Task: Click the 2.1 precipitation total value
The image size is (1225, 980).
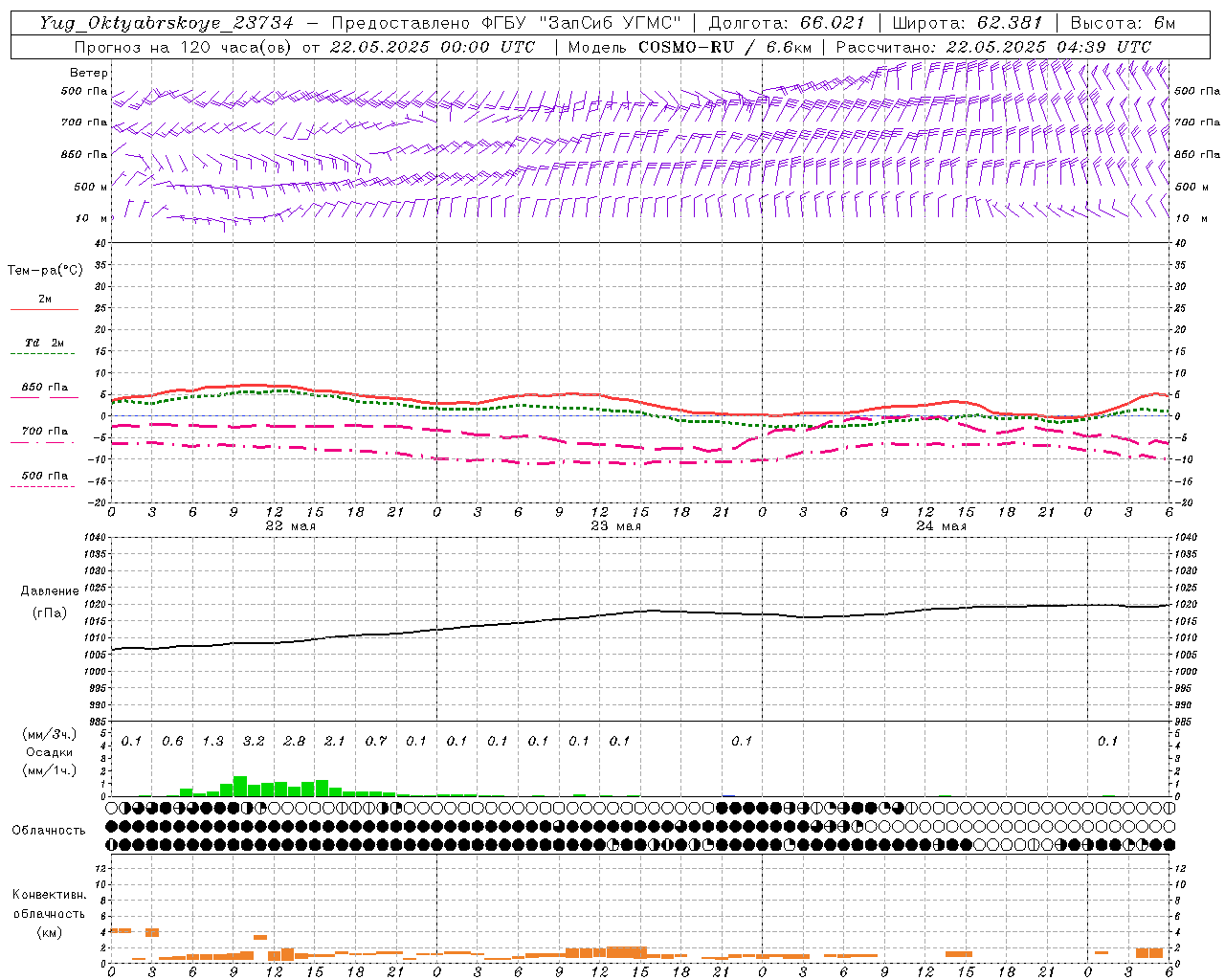Action: [335, 742]
